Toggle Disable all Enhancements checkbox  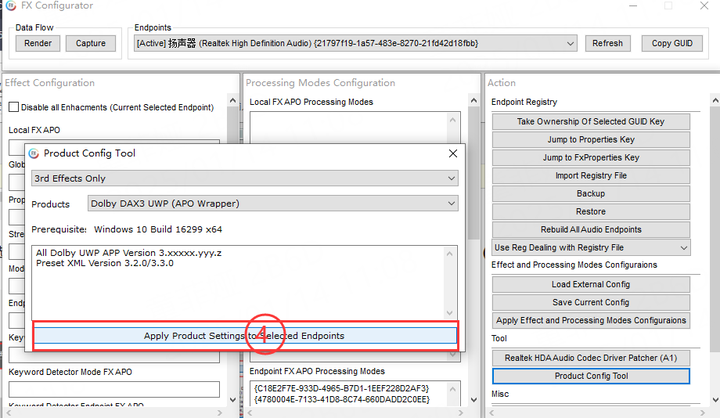[x=14, y=107]
